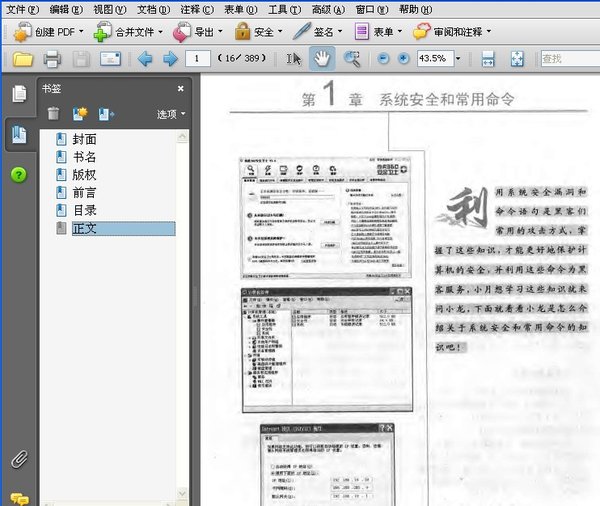Select the Hand tool in toolbar
This screenshot has width=600, height=506.
coord(322,59)
